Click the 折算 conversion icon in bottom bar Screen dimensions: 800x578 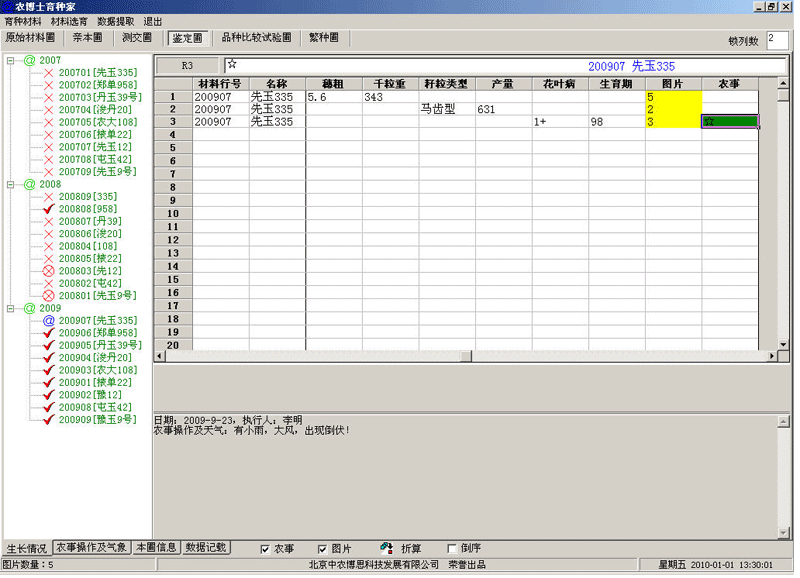click(x=387, y=548)
